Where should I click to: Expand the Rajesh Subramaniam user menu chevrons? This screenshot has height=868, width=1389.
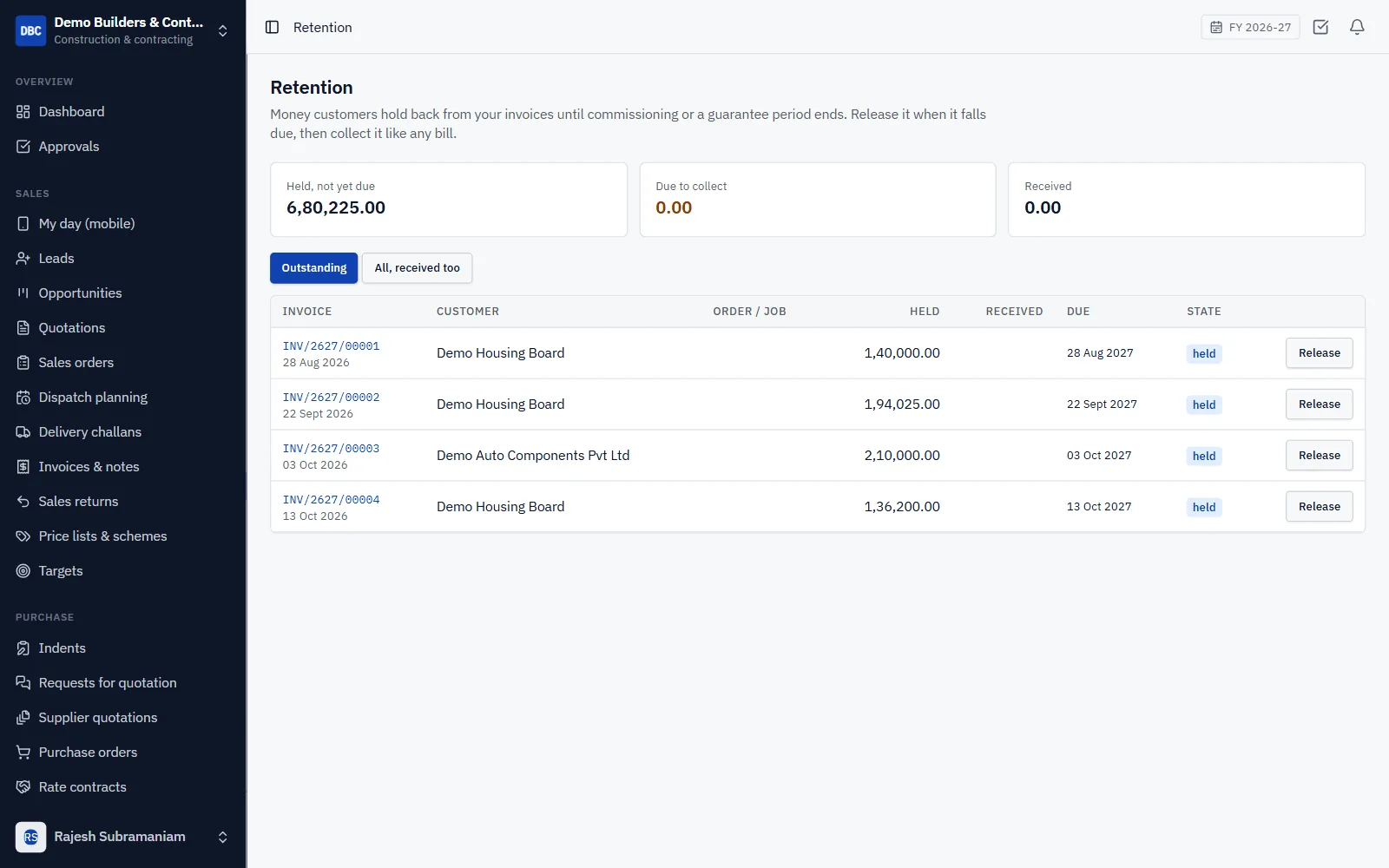pyautogui.click(x=223, y=837)
